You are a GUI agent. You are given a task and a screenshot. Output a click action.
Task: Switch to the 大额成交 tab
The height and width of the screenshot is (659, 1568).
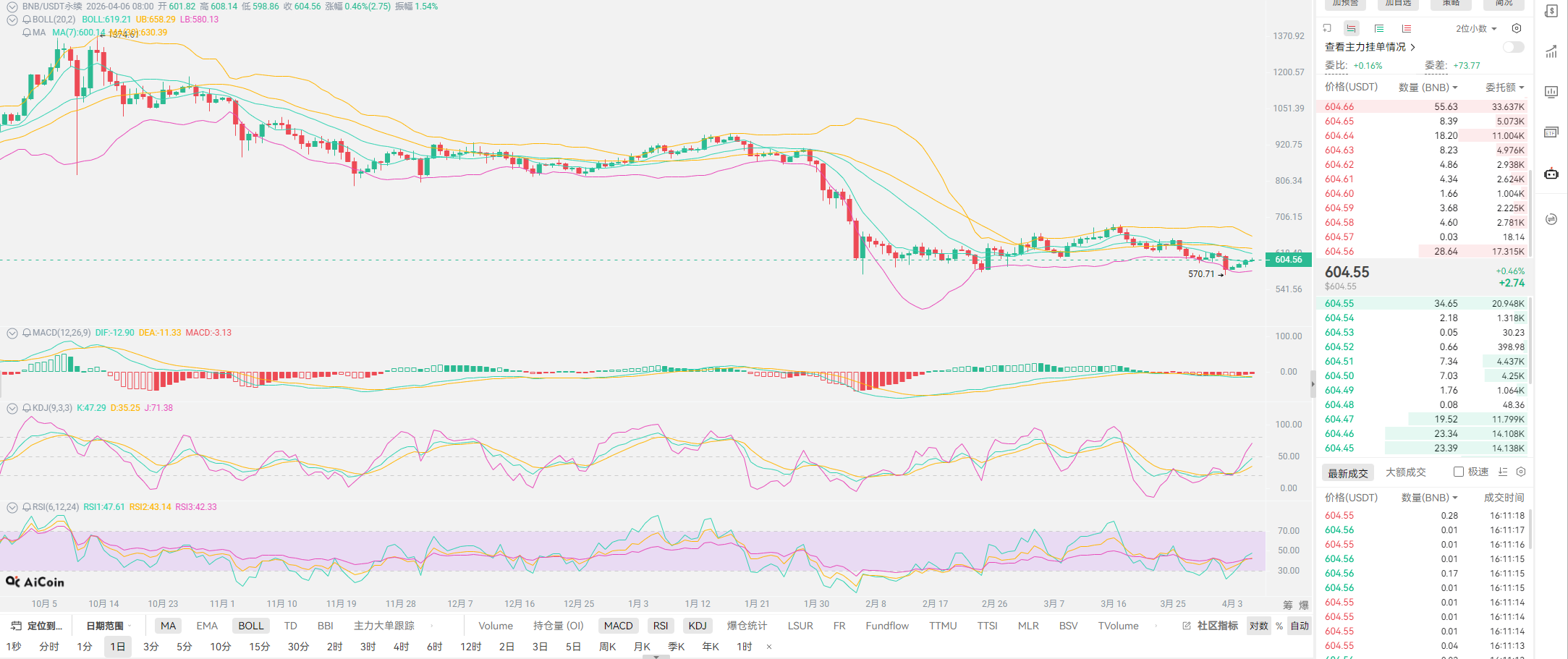tap(1405, 472)
